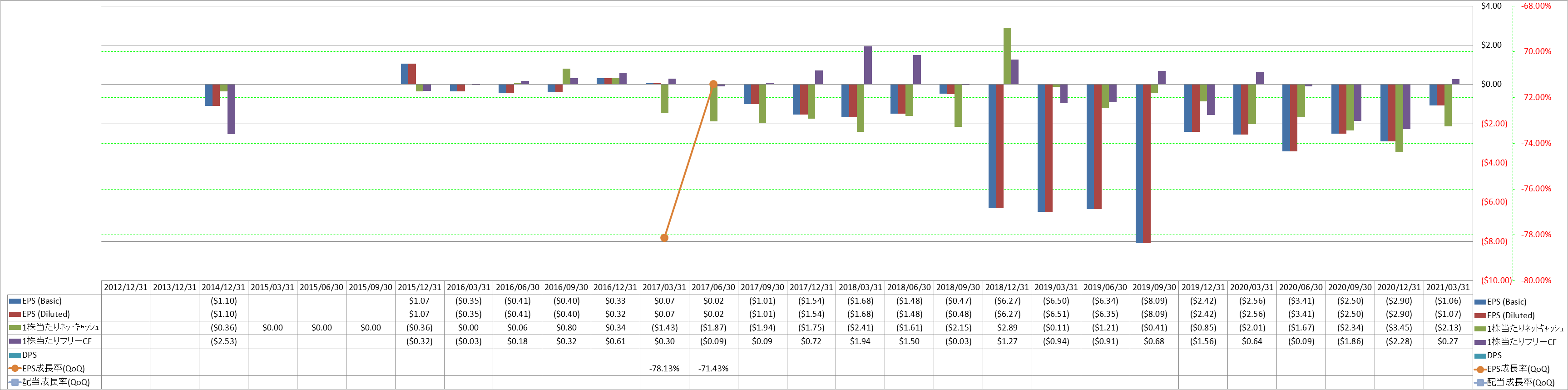Select 1株当たりフリーCF label in right legend

pos(1521,342)
